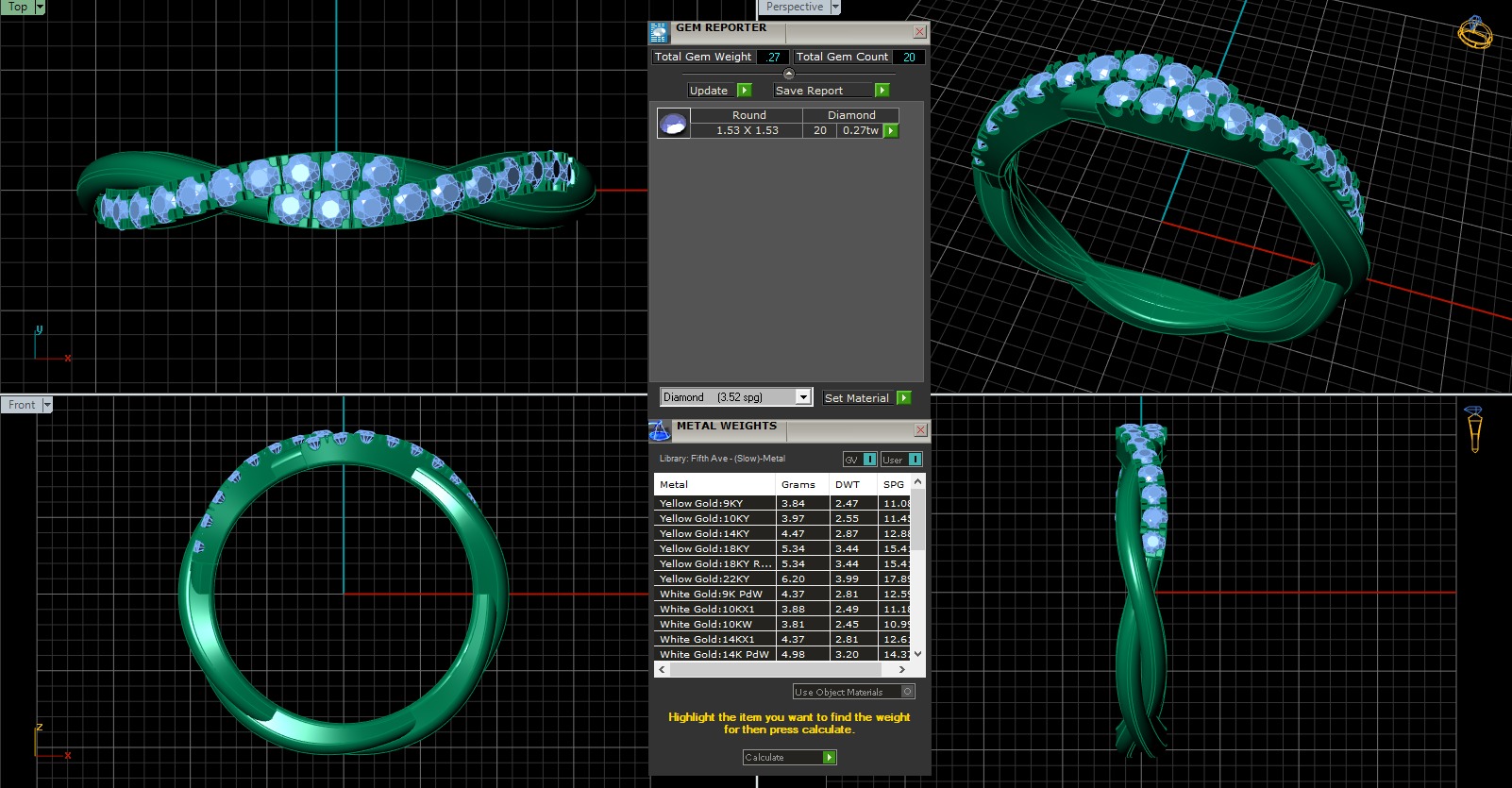This screenshot has height=788, width=1512.
Task: Click the metal table scroll-down arrow
Action: pyautogui.click(x=918, y=654)
